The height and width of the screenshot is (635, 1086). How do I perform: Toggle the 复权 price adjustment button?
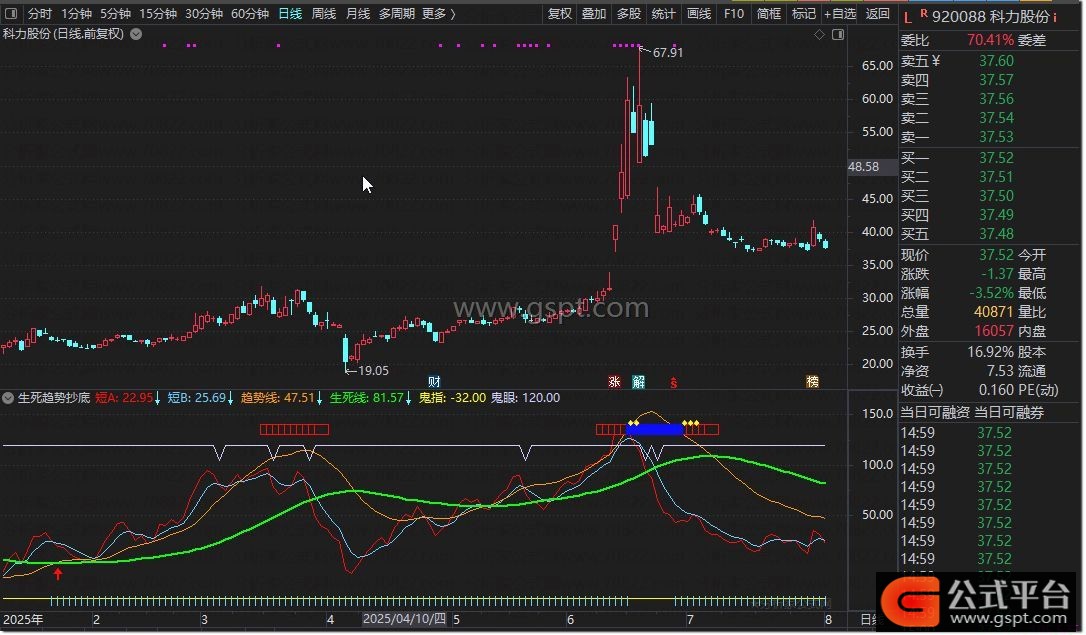[560, 14]
